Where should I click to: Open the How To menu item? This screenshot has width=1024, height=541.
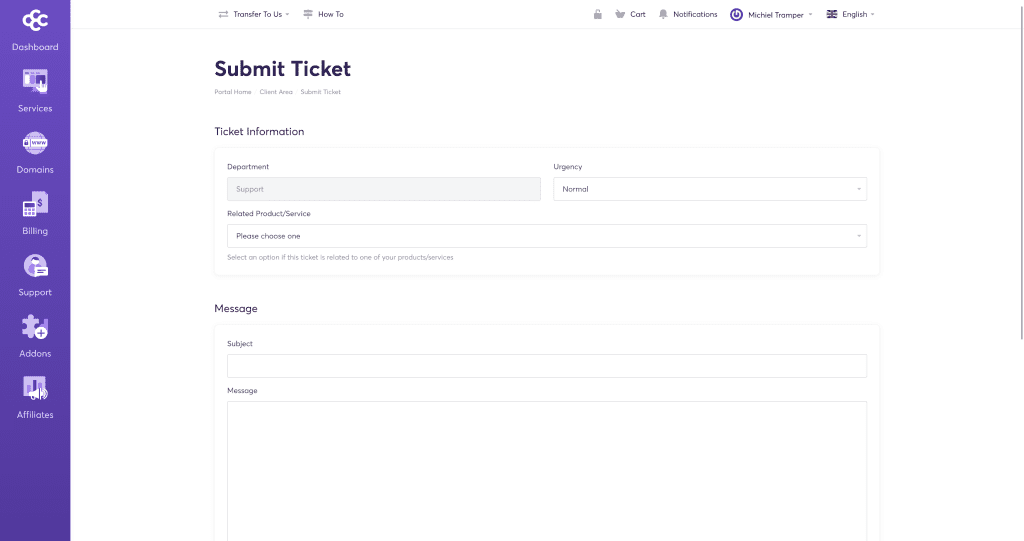[323, 14]
